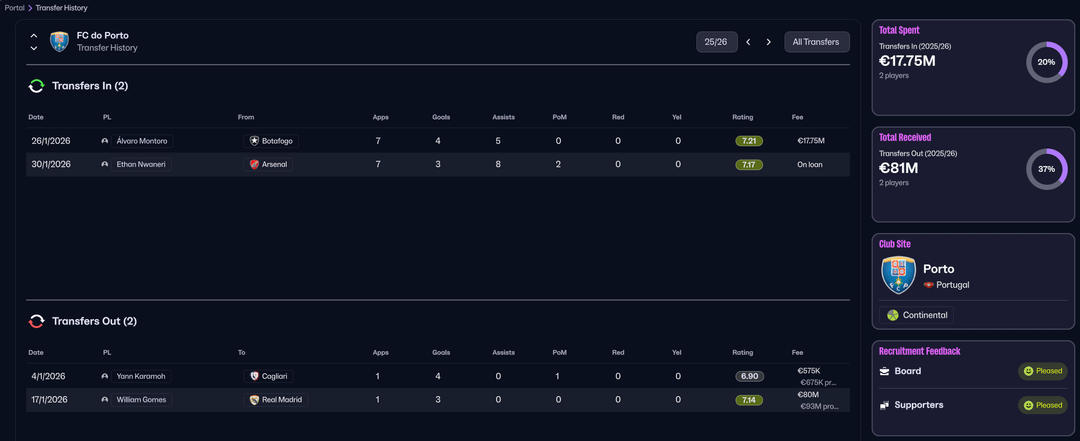Click the large Porto crest in Club Site
Screen dimensions: 1080x441
(x=898, y=276)
